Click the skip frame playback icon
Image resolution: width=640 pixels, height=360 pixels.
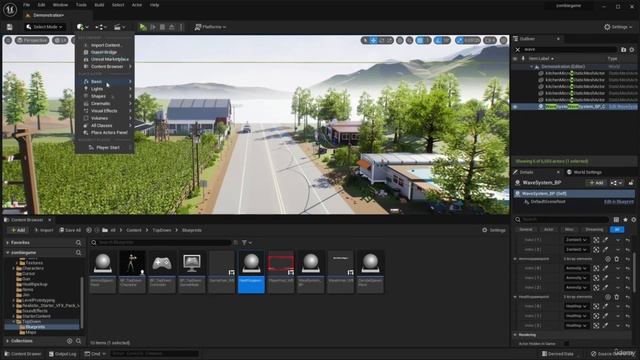[x=153, y=27]
